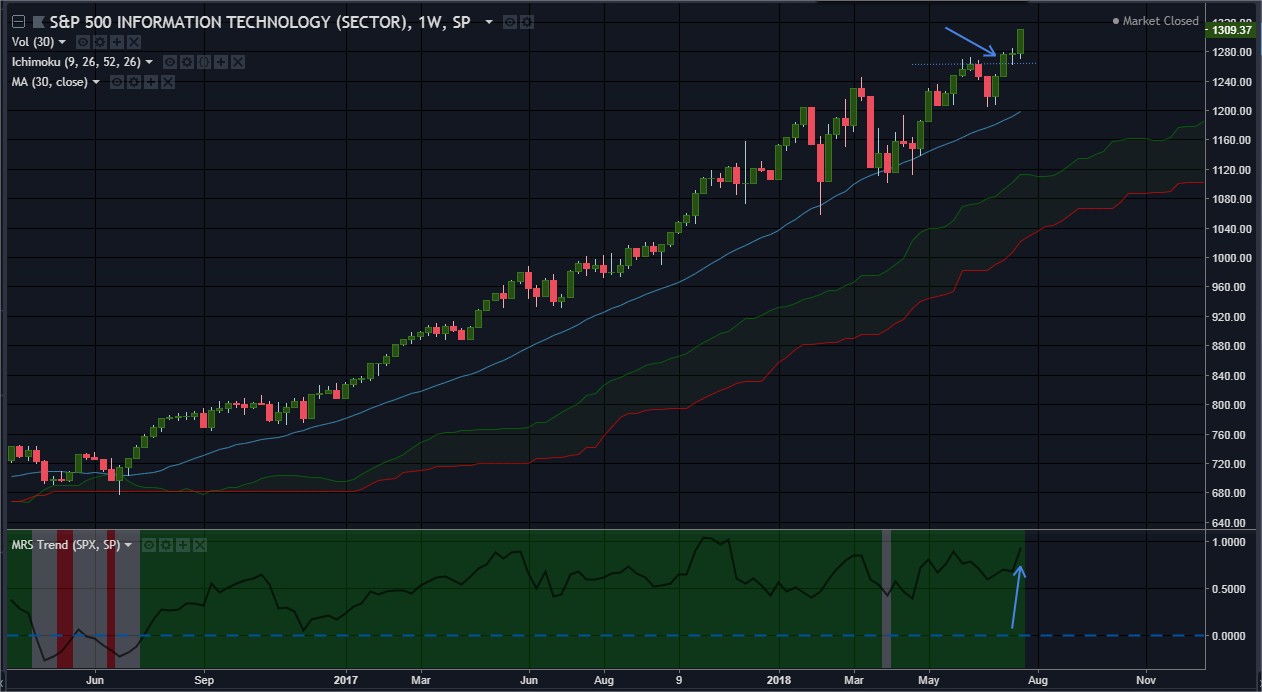Remove the Ichimoku indicator
The image size is (1262, 692).
tap(238, 62)
